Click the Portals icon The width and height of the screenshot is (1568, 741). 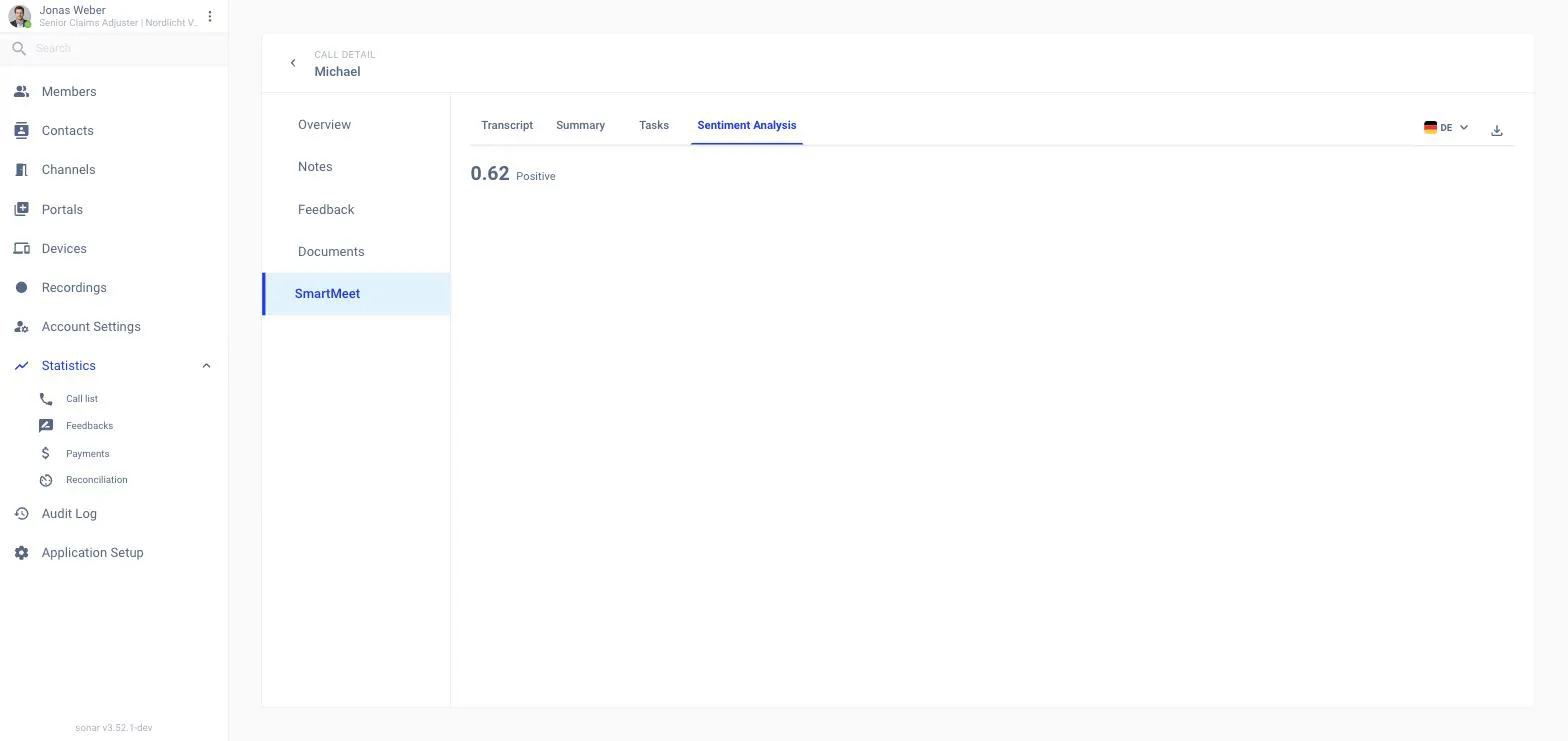[21, 210]
